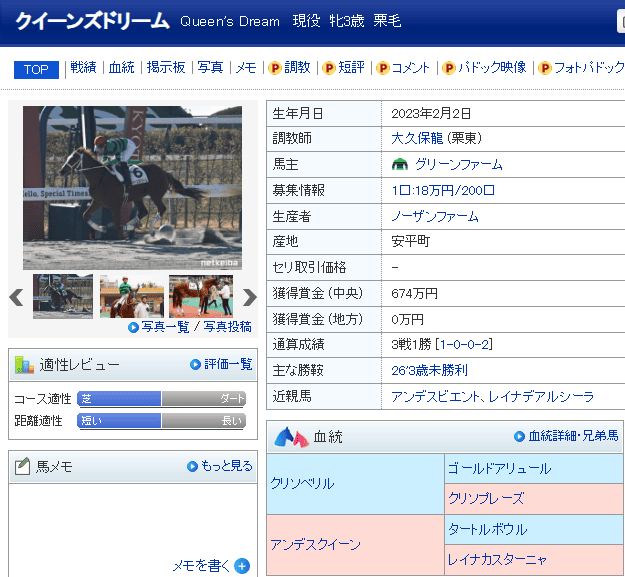Viewport: 625px width, 577px height.
Task: Click the horse heads 血統 icon
Action: (x=292, y=437)
